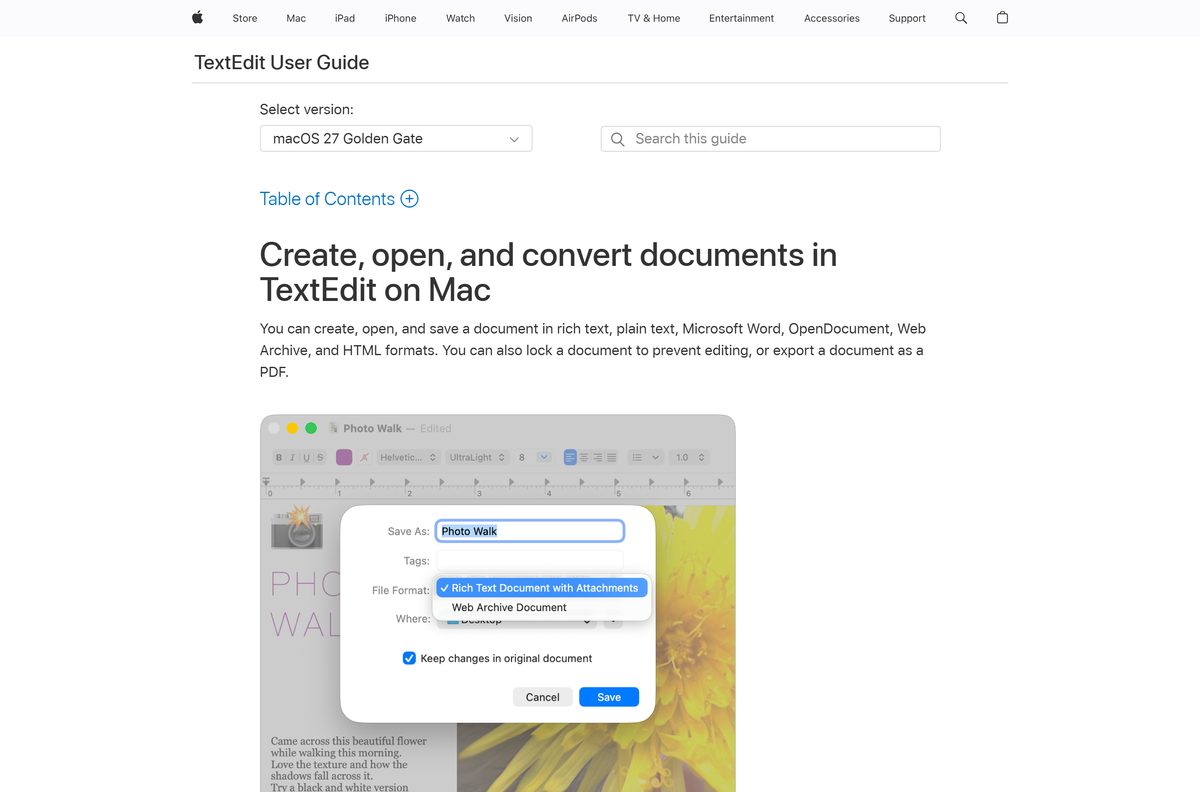Choose Web Archive Document format
The height and width of the screenshot is (792, 1200).
pos(542,607)
